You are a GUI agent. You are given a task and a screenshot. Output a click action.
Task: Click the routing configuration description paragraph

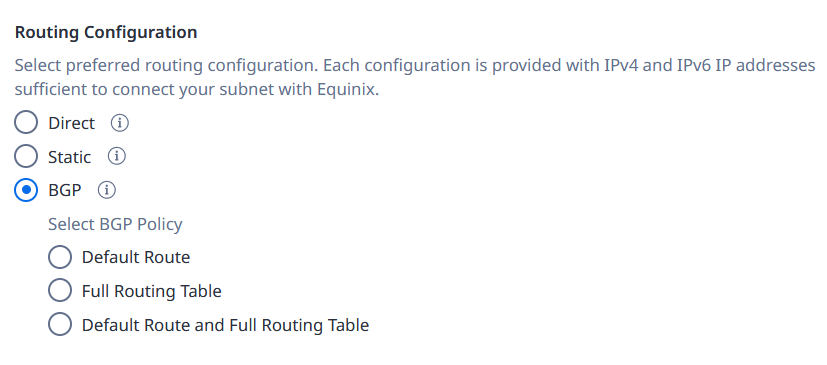(x=415, y=78)
